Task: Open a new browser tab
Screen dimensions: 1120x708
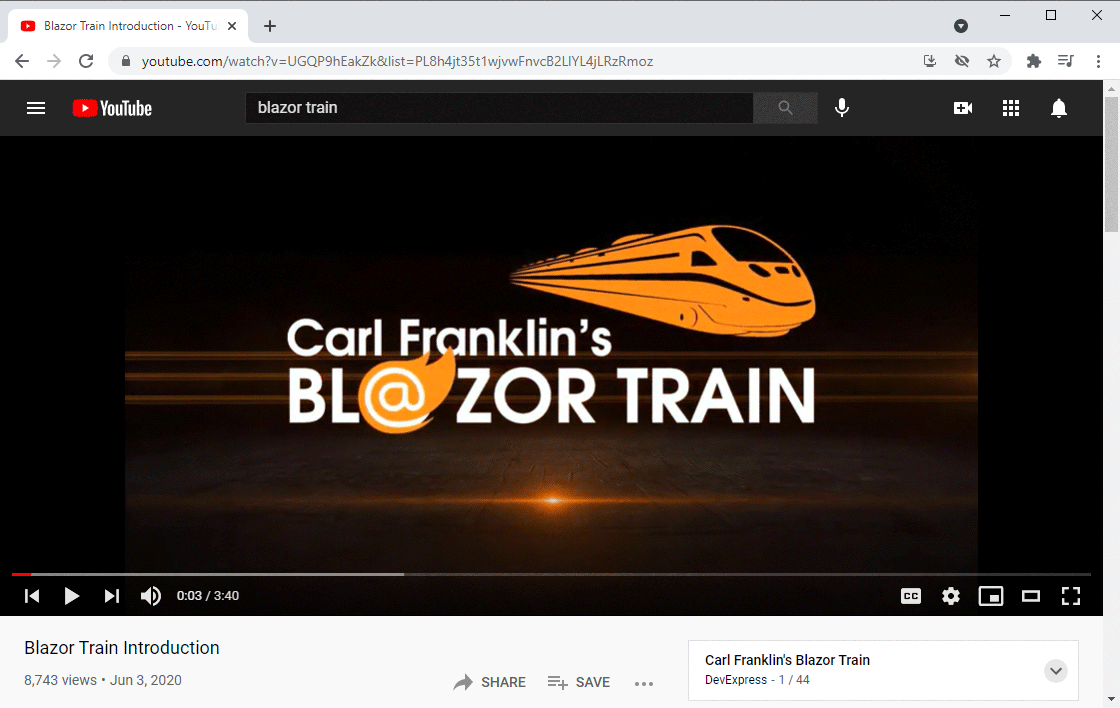Action: click(x=269, y=26)
